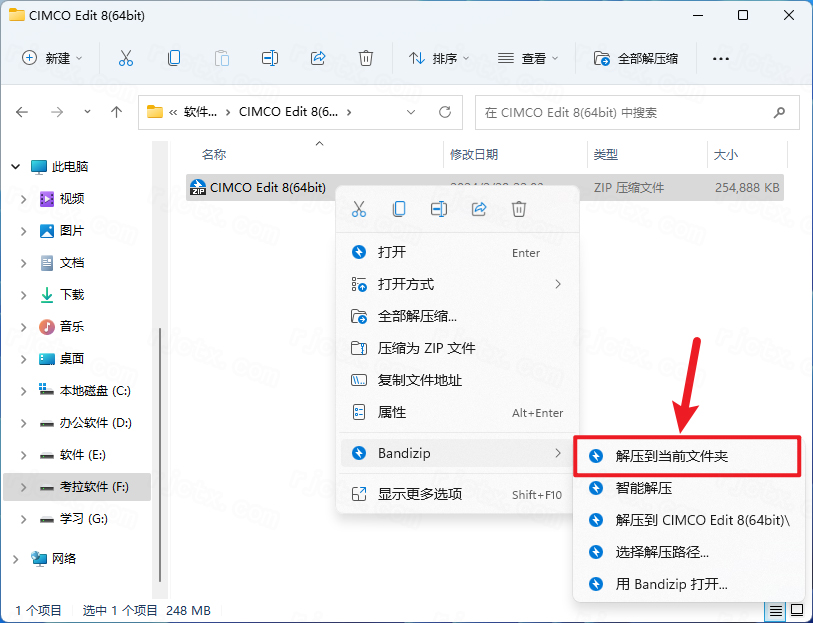Open the 查看 view dropdown
The height and width of the screenshot is (623, 813).
528,58
